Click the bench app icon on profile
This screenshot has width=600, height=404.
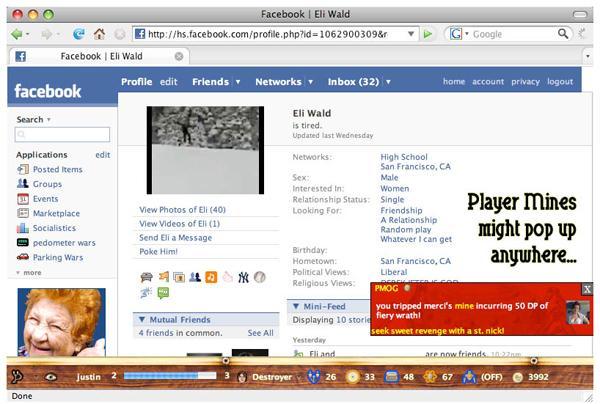147,277
